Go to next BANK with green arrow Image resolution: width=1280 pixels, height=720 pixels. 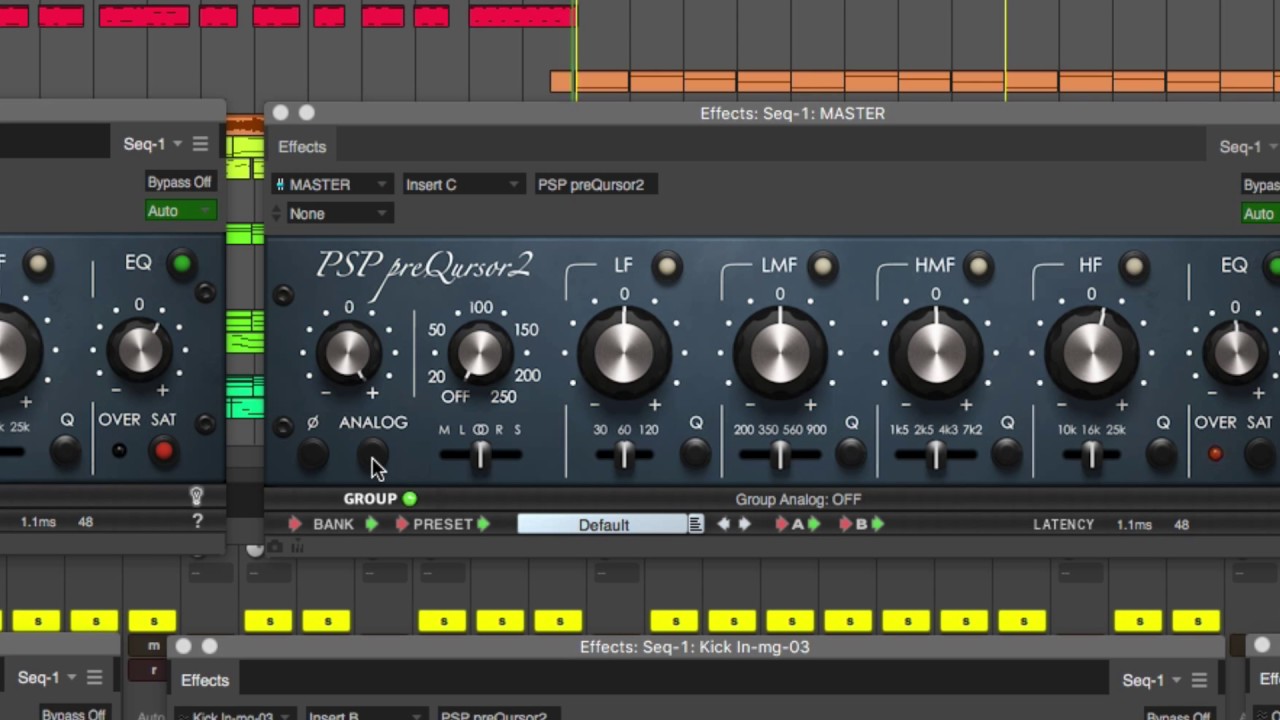coord(371,524)
